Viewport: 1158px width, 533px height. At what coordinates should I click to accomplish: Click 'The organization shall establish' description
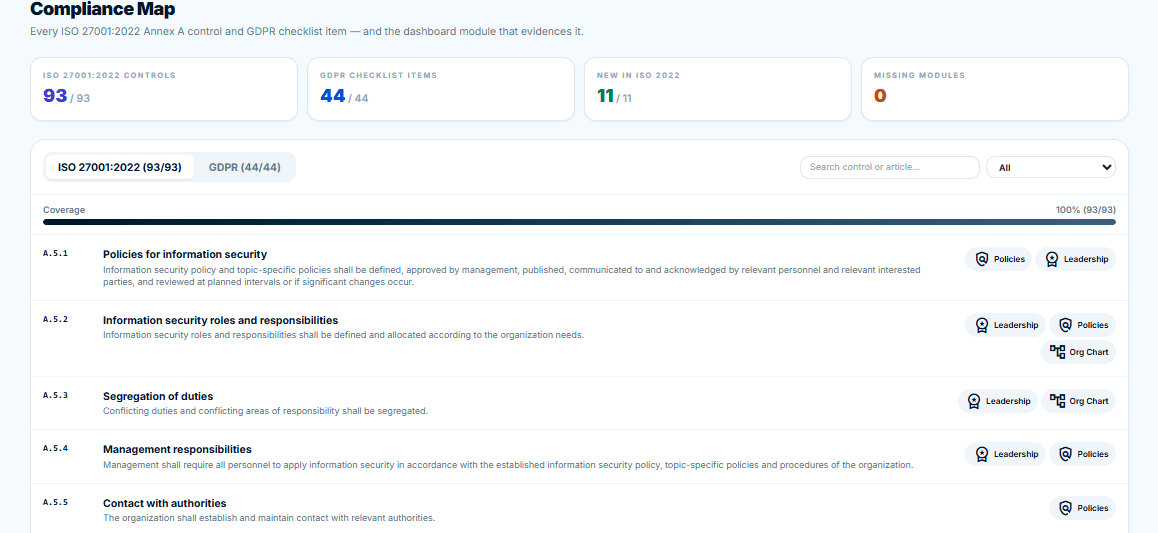(x=269, y=517)
